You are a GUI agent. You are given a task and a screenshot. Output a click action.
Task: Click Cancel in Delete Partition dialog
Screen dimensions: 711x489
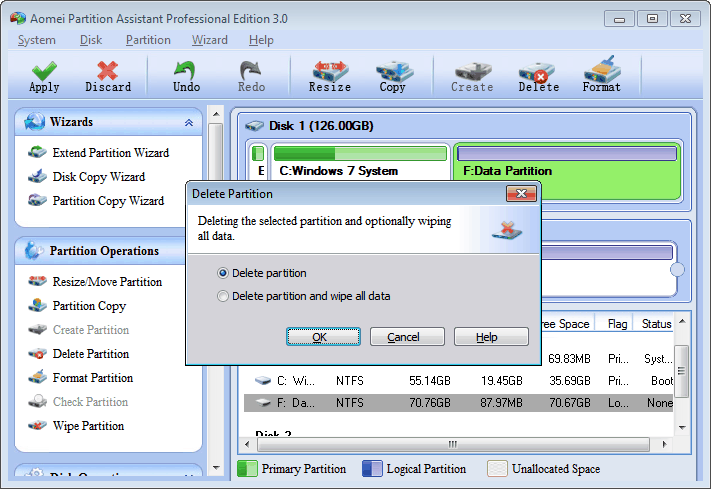407,337
